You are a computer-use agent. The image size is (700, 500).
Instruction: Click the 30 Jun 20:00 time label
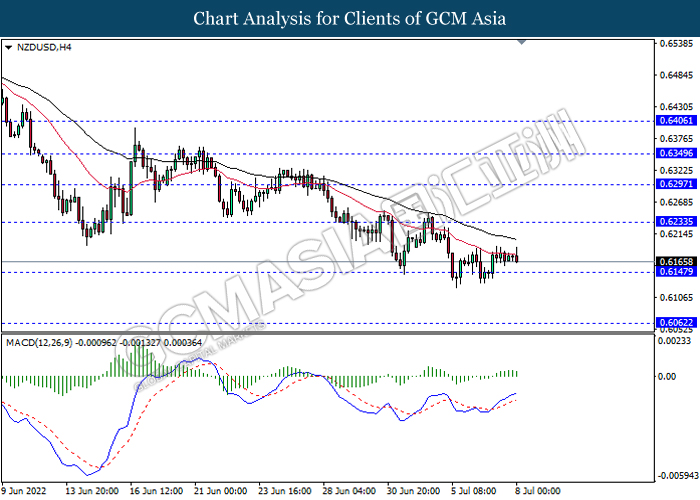(413, 491)
